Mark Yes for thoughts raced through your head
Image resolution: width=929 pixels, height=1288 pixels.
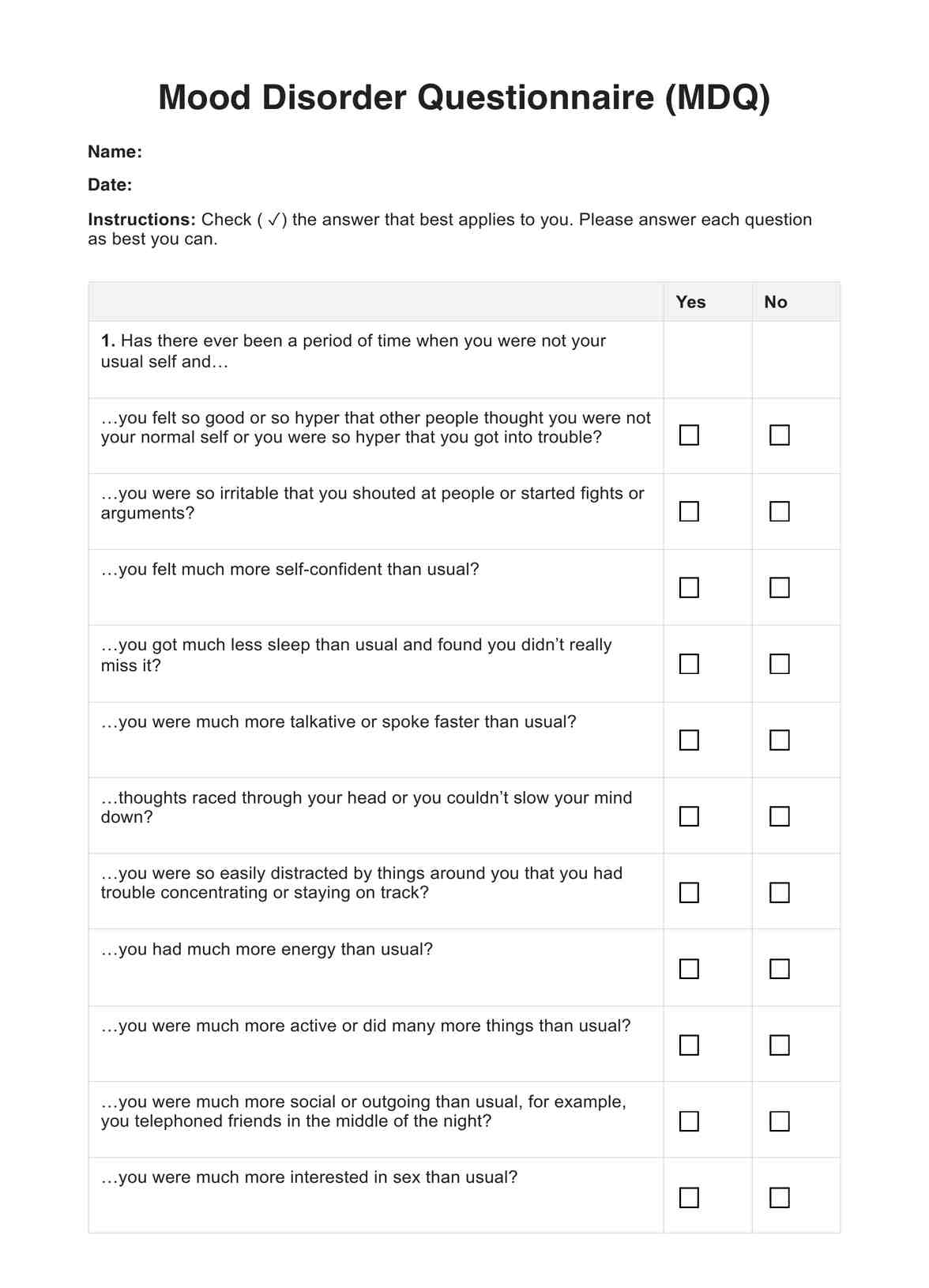pos(689,816)
